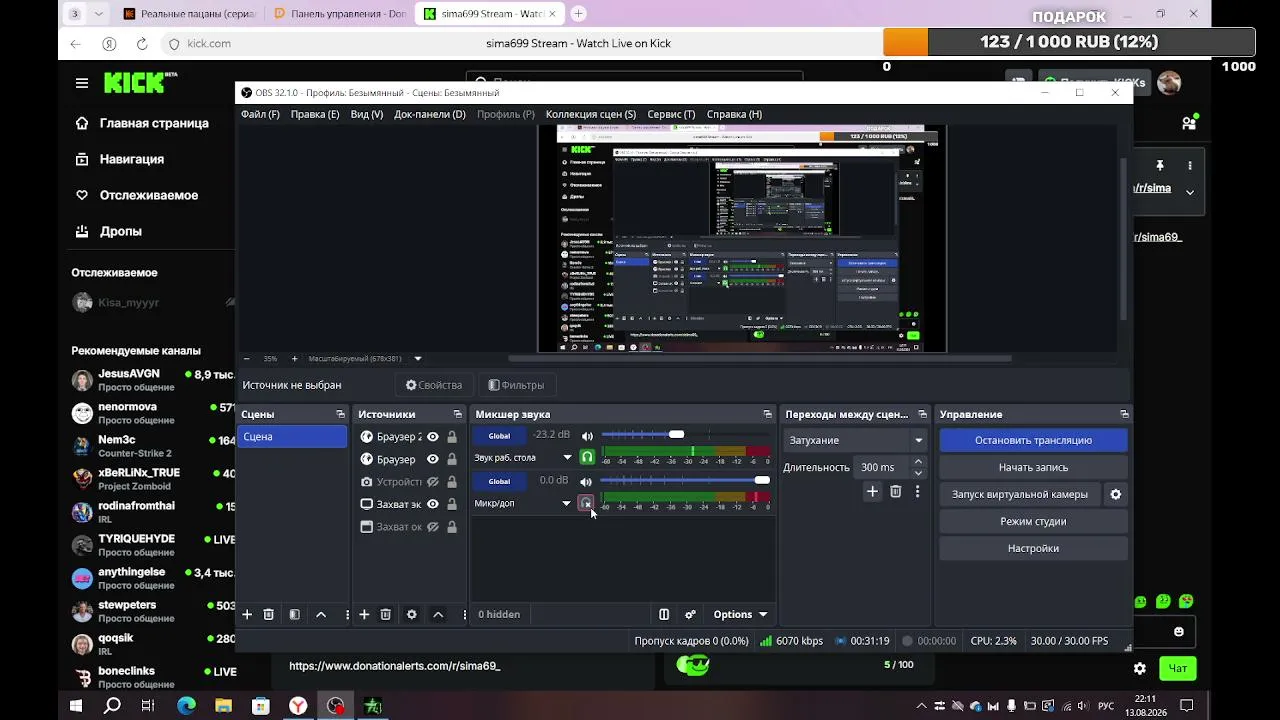Open browser tab list chevron

point(99,14)
